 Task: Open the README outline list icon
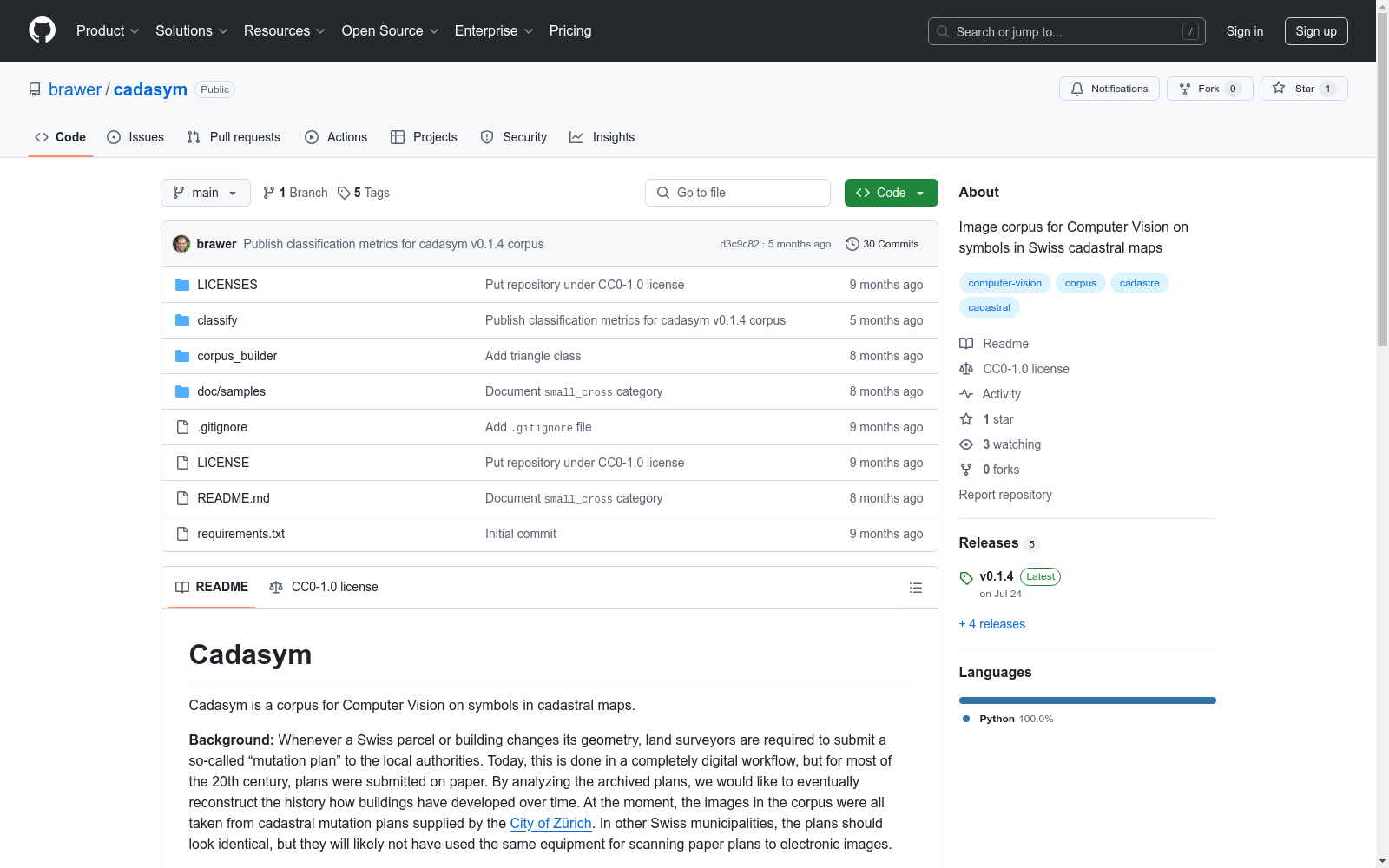click(915, 588)
